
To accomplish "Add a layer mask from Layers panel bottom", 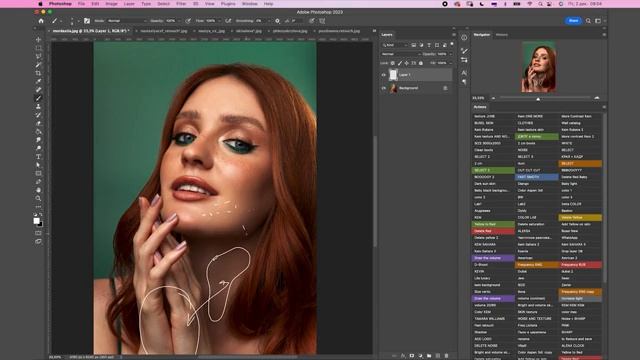I will tap(412, 356).
